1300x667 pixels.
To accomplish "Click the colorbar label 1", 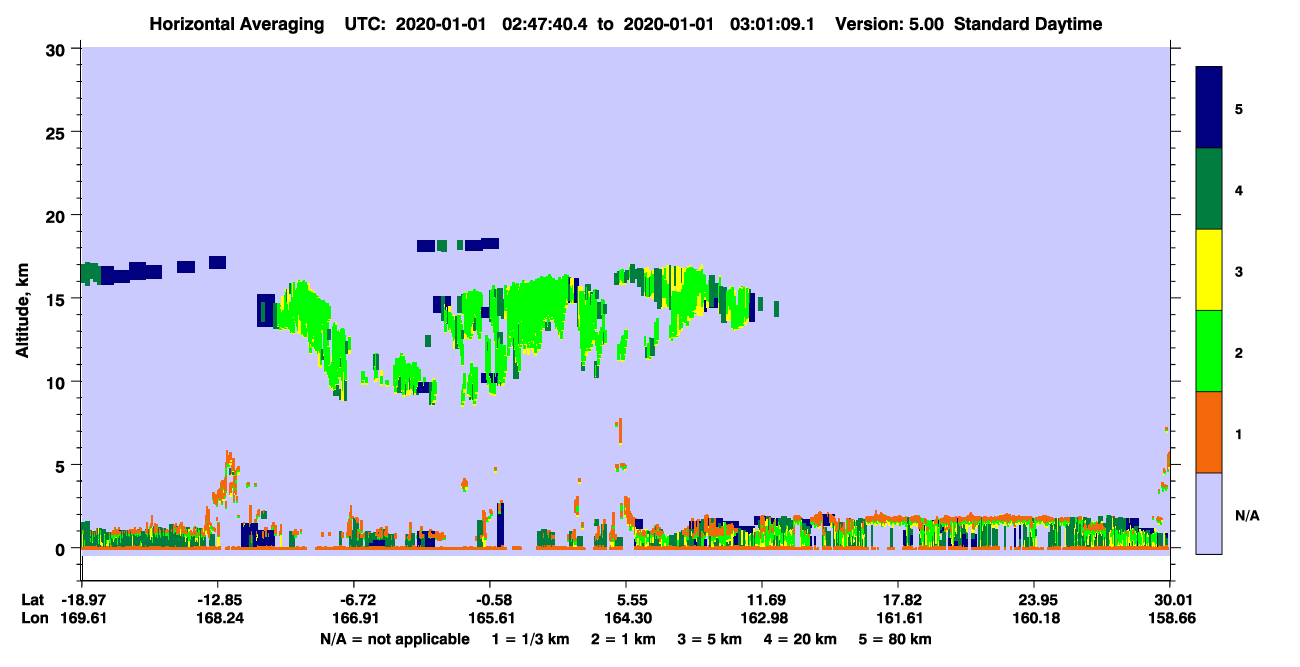I will tap(1239, 434).
